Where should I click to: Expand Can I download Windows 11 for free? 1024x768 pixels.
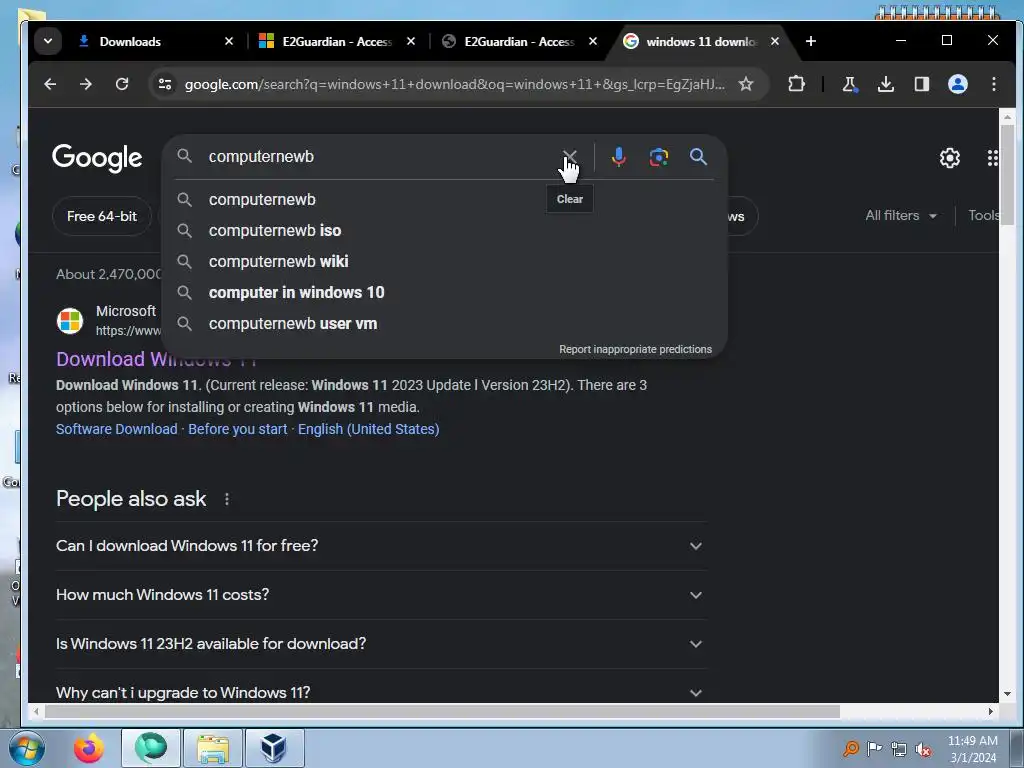point(381,546)
